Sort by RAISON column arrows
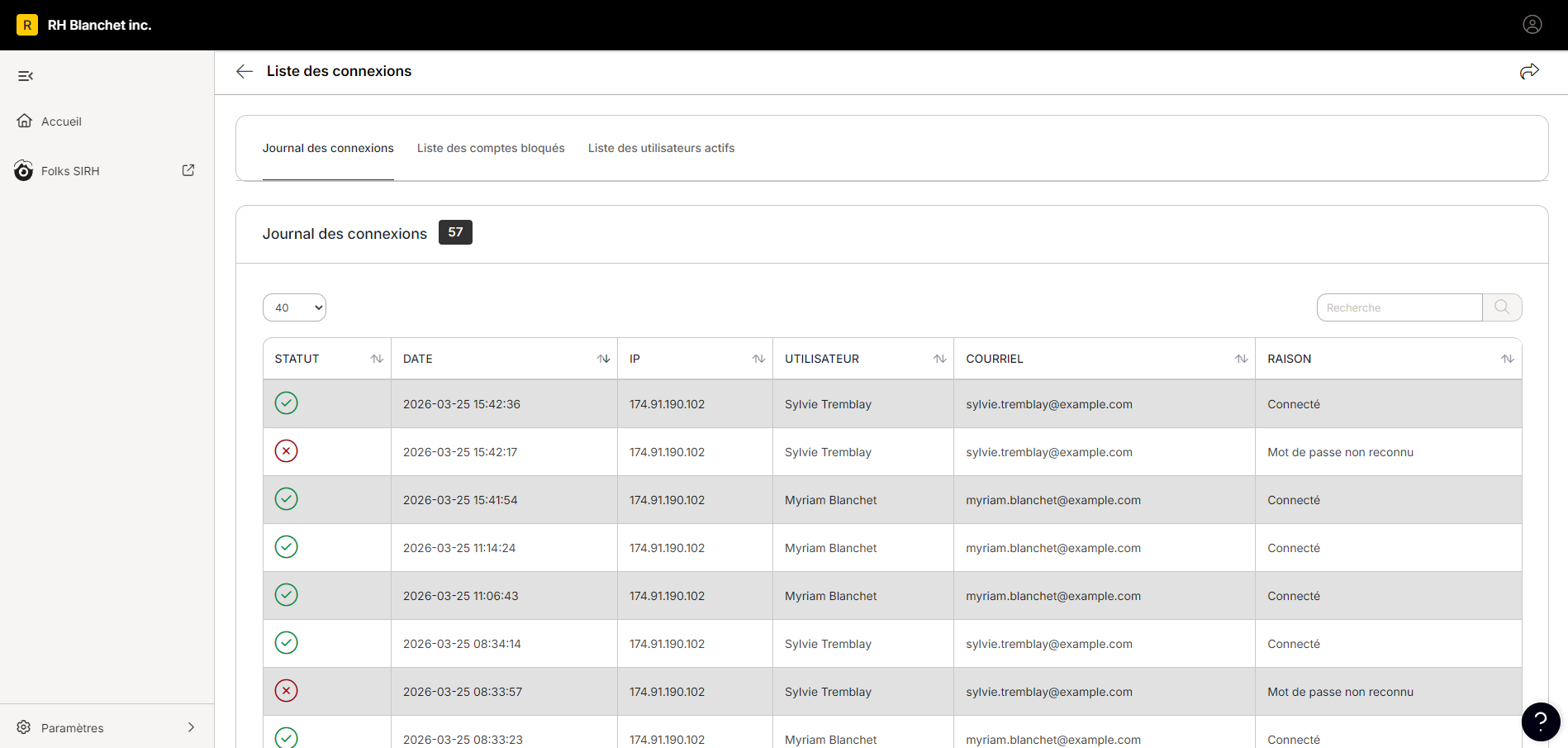This screenshot has width=1568, height=748. click(1507, 359)
